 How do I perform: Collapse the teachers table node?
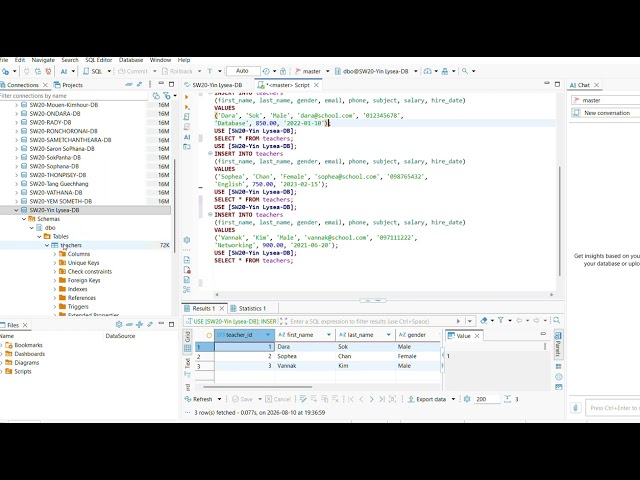tap(47, 245)
